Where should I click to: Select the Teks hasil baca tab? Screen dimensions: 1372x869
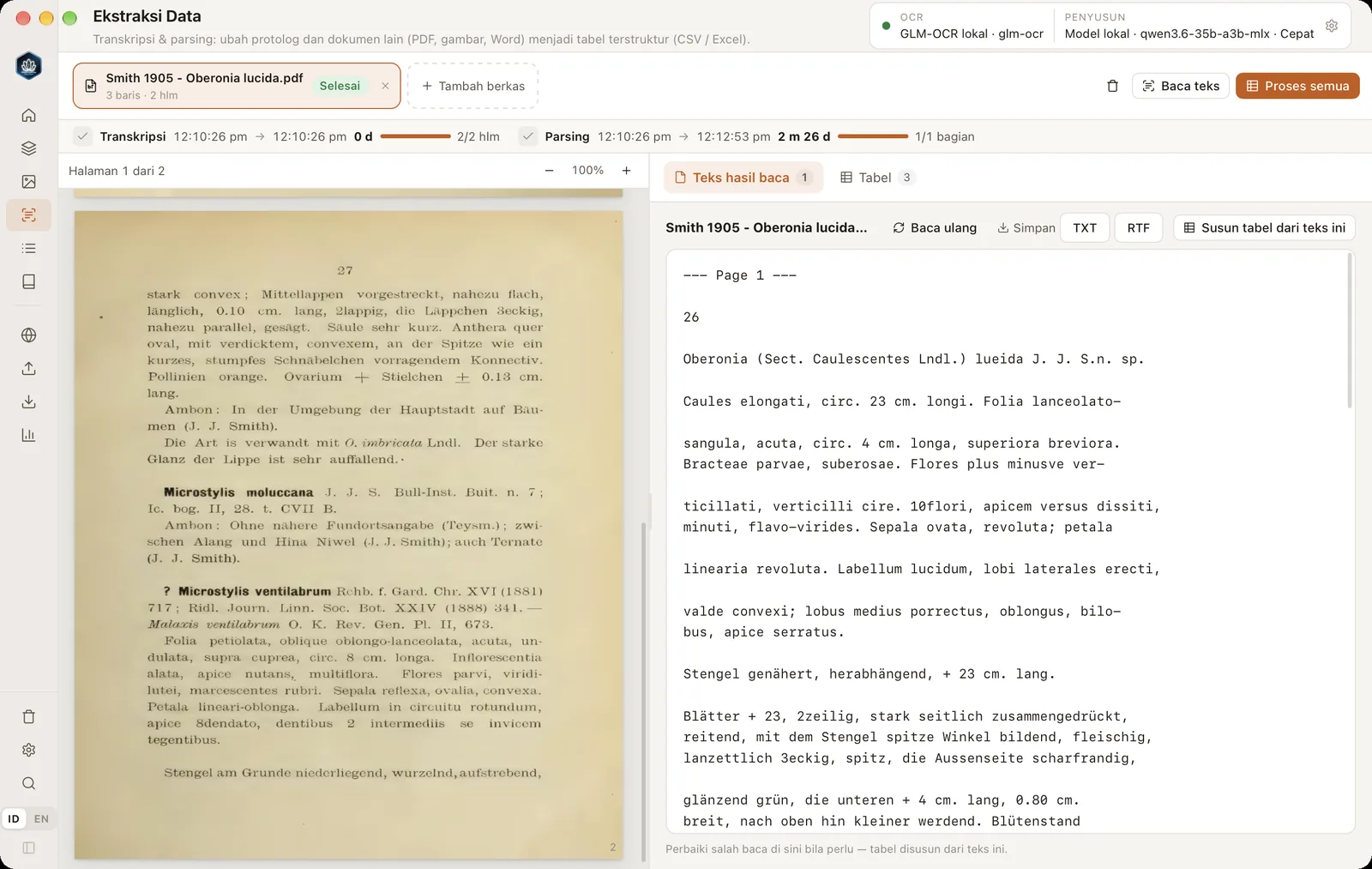pyautogui.click(x=743, y=178)
